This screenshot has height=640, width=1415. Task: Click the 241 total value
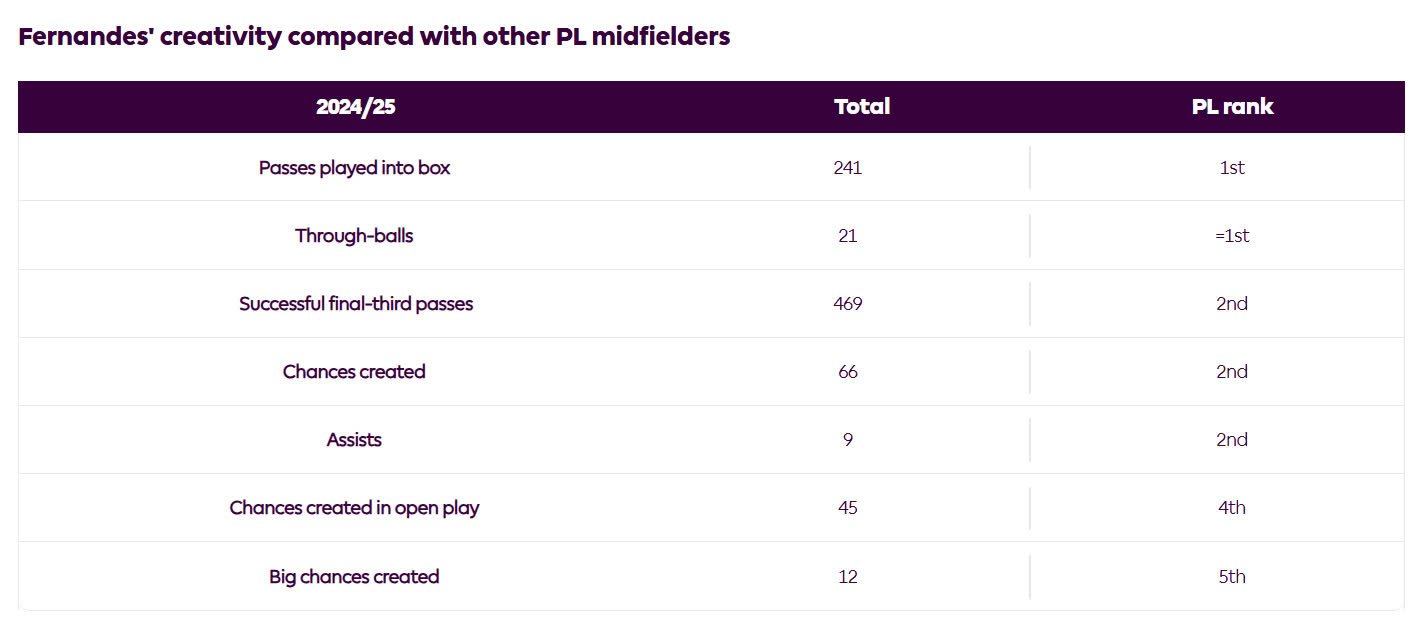(x=847, y=168)
